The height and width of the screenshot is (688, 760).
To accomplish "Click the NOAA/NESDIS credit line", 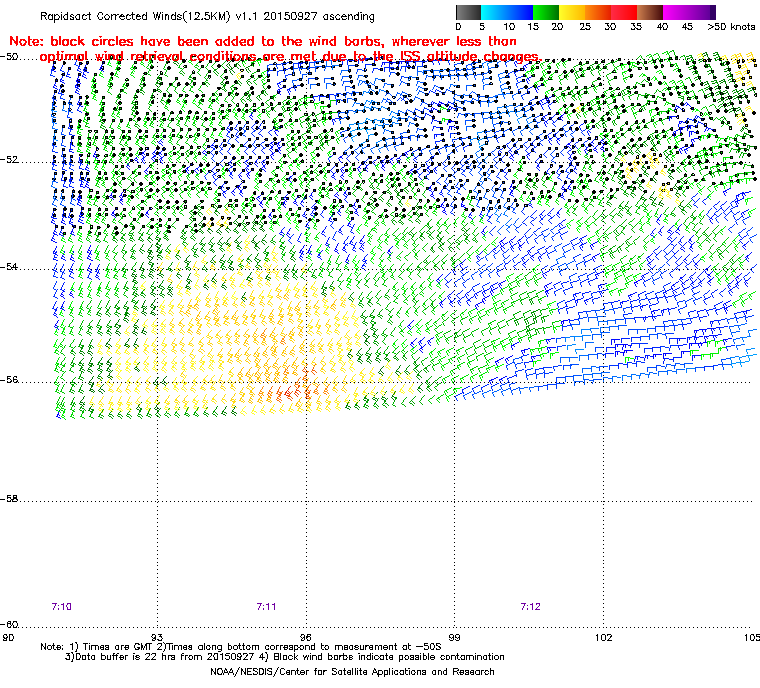I will click(x=352, y=672).
